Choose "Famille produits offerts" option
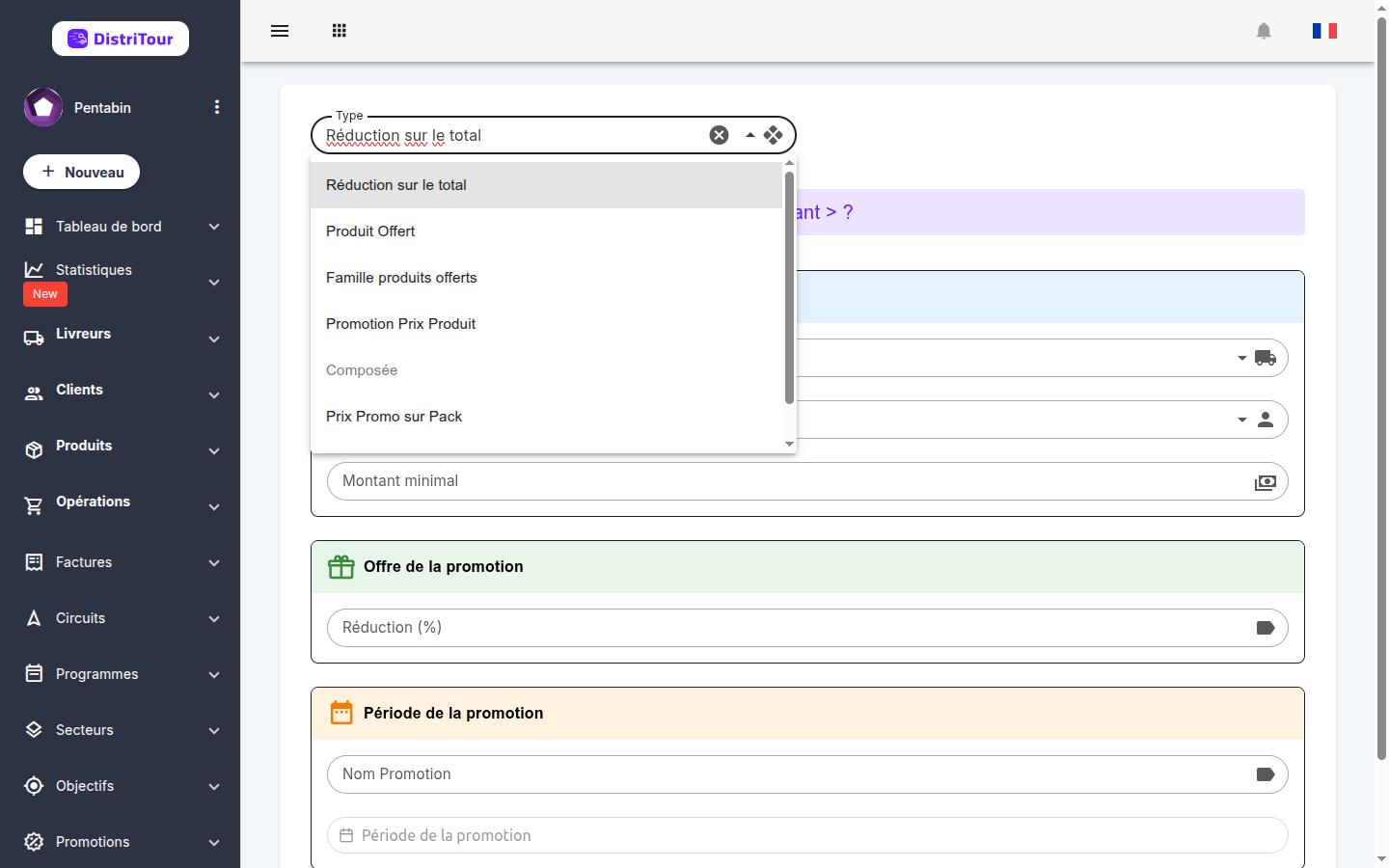This screenshot has width=1389, height=868. coord(546,278)
